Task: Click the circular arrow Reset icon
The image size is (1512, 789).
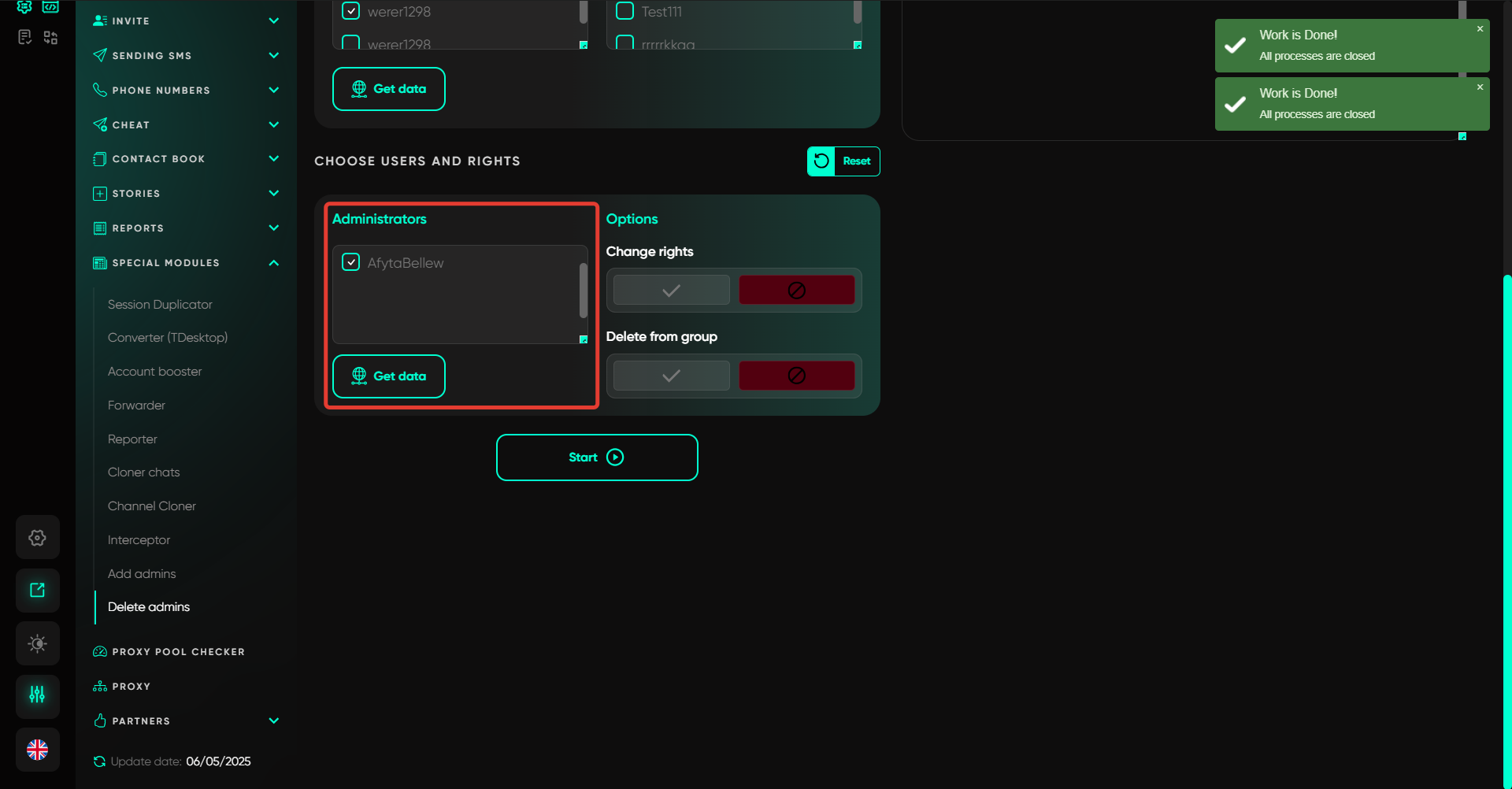Action: (x=821, y=161)
